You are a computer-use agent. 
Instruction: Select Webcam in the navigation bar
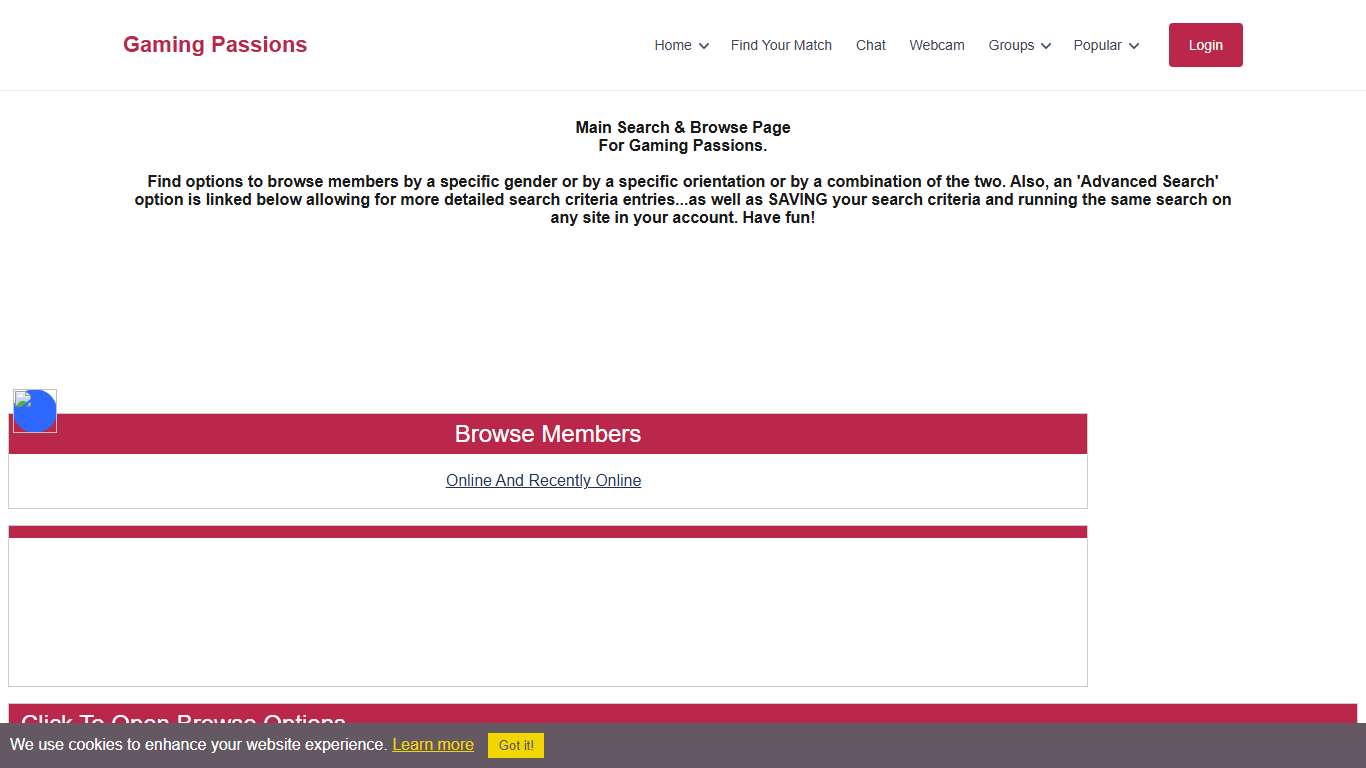tap(936, 45)
